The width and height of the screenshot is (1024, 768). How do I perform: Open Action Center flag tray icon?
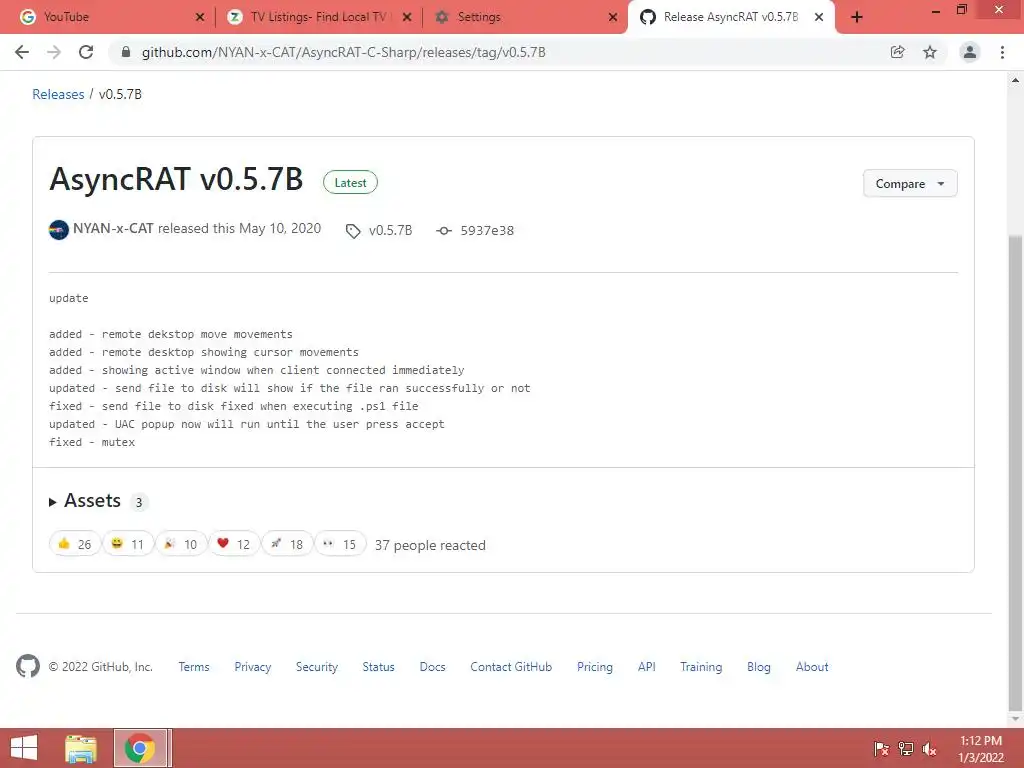[x=881, y=748]
